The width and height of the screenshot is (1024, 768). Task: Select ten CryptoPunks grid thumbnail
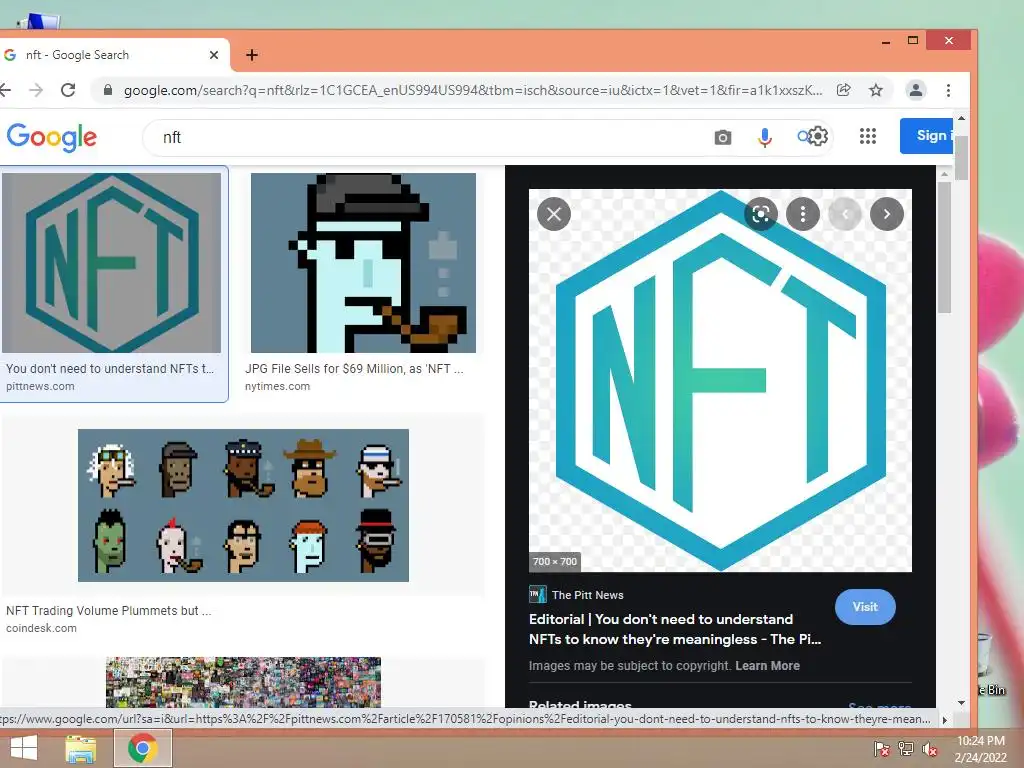[243, 505]
